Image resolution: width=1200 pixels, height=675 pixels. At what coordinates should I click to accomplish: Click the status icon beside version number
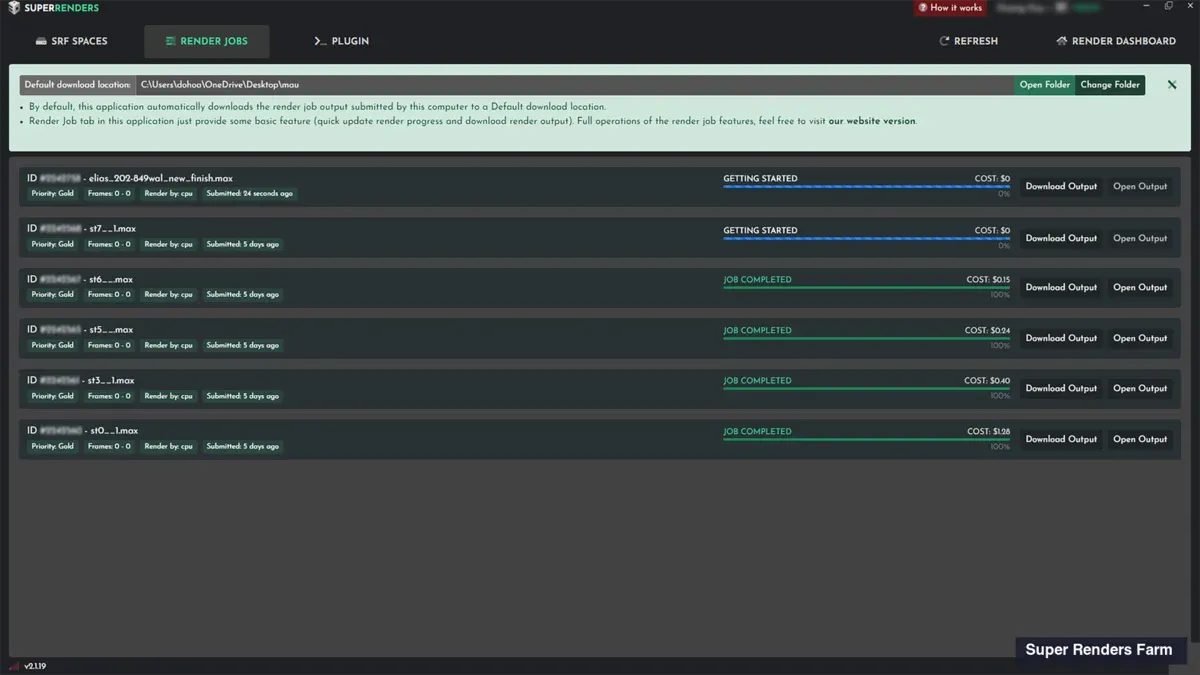[x=14, y=666]
